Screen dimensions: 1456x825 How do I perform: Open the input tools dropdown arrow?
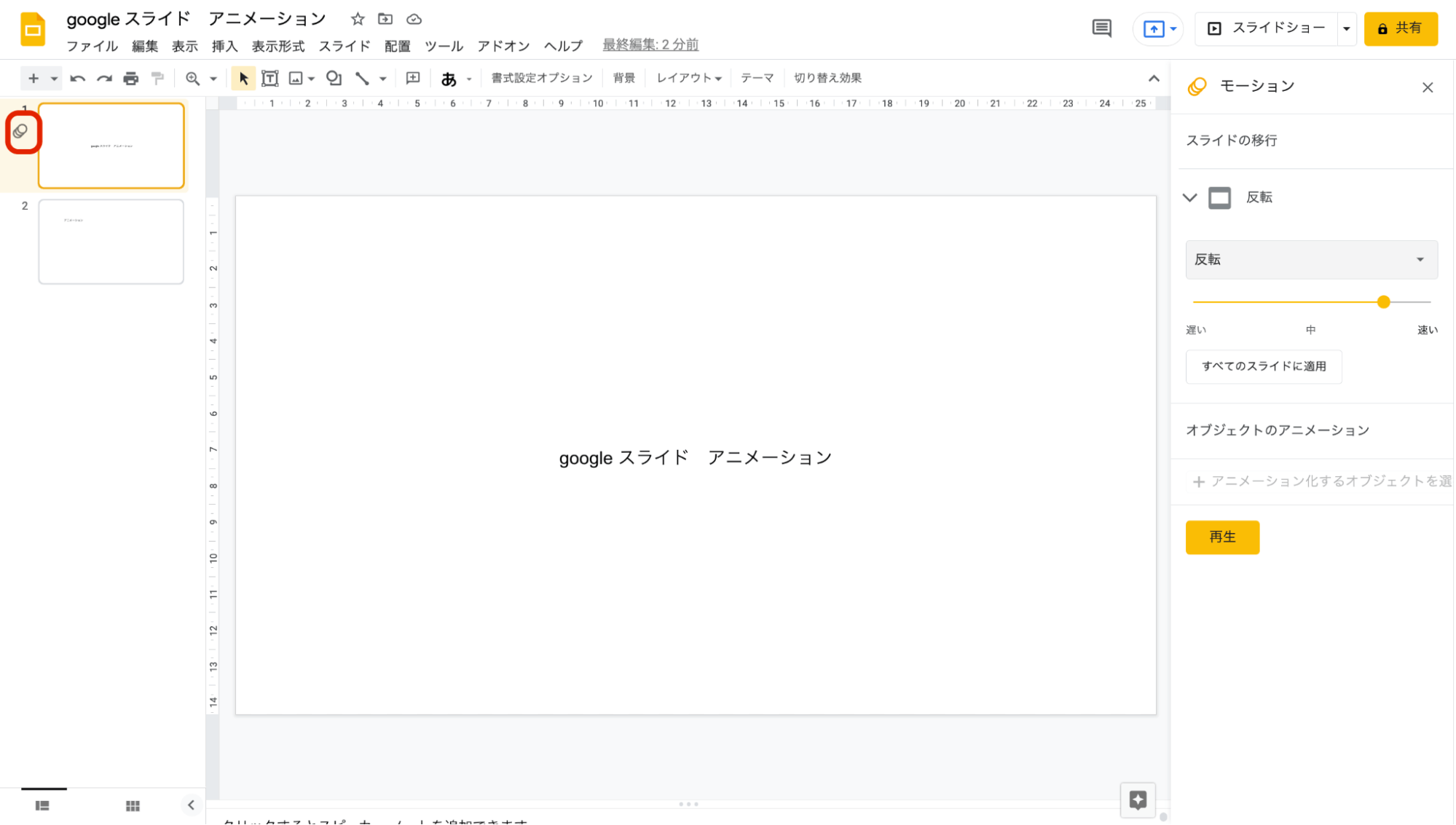(x=469, y=79)
